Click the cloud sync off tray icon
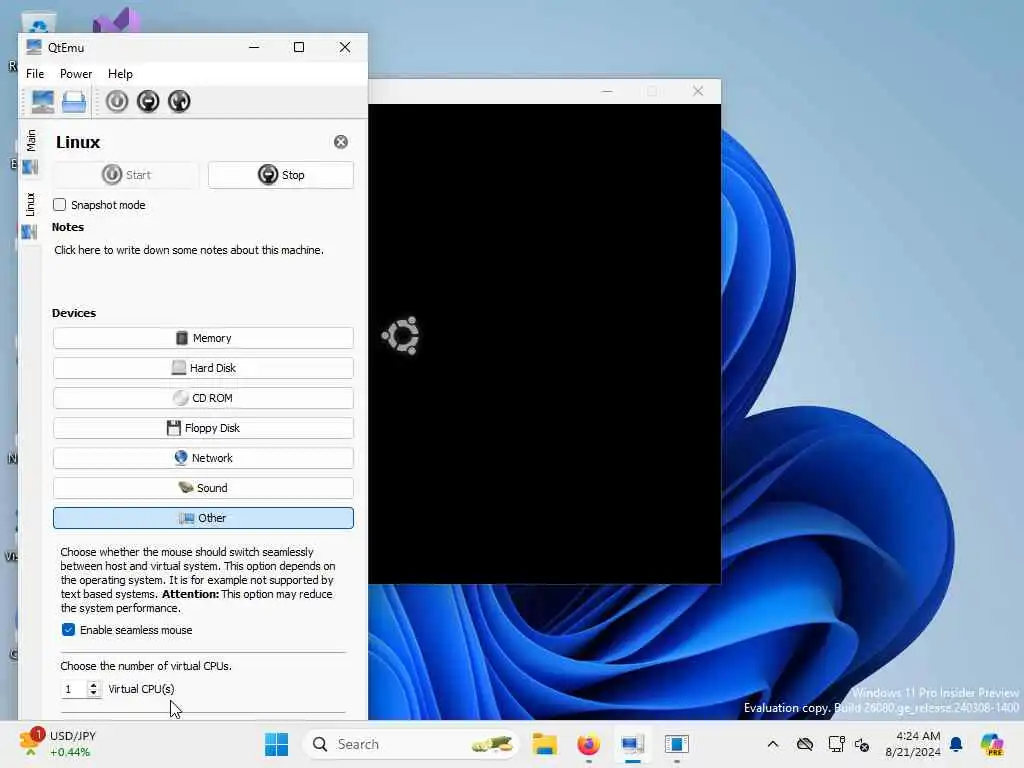The width and height of the screenshot is (1024, 768). pos(805,744)
